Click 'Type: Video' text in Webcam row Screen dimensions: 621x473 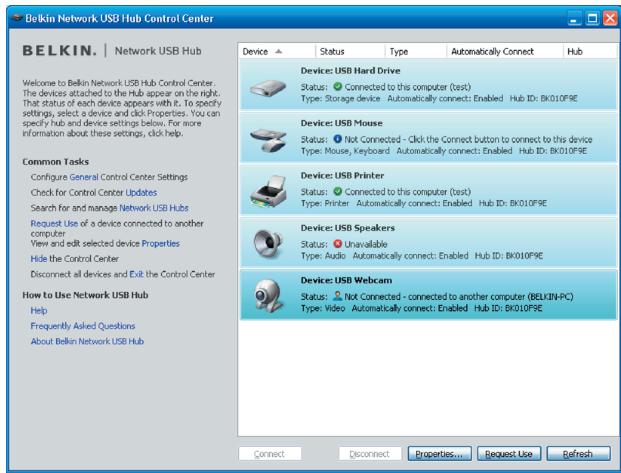point(323,308)
